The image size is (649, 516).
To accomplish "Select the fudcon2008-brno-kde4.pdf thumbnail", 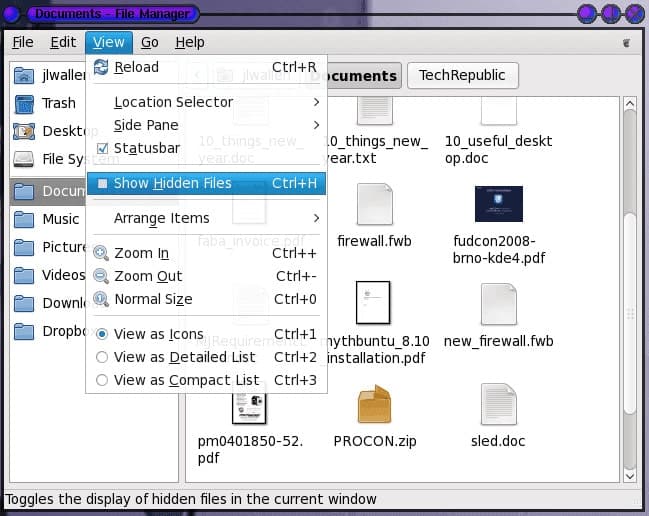I will [499, 204].
